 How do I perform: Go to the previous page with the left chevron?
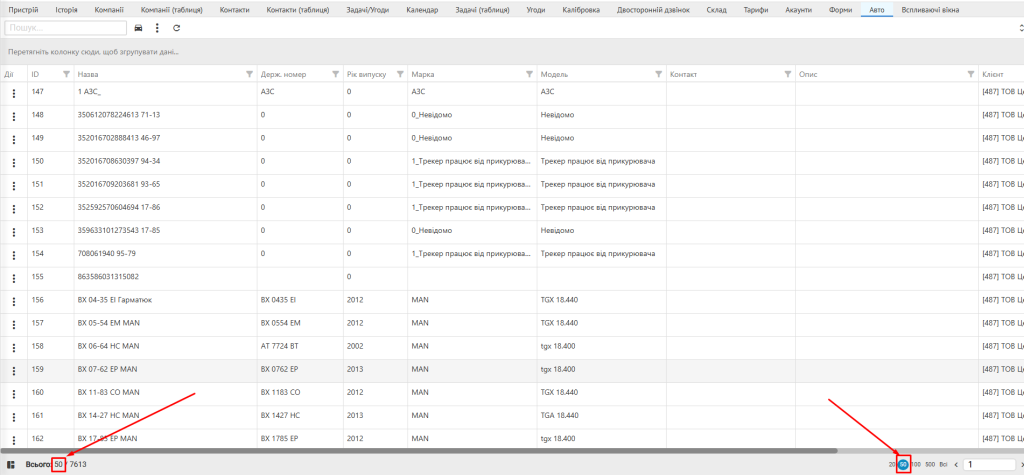coord(956,465)
